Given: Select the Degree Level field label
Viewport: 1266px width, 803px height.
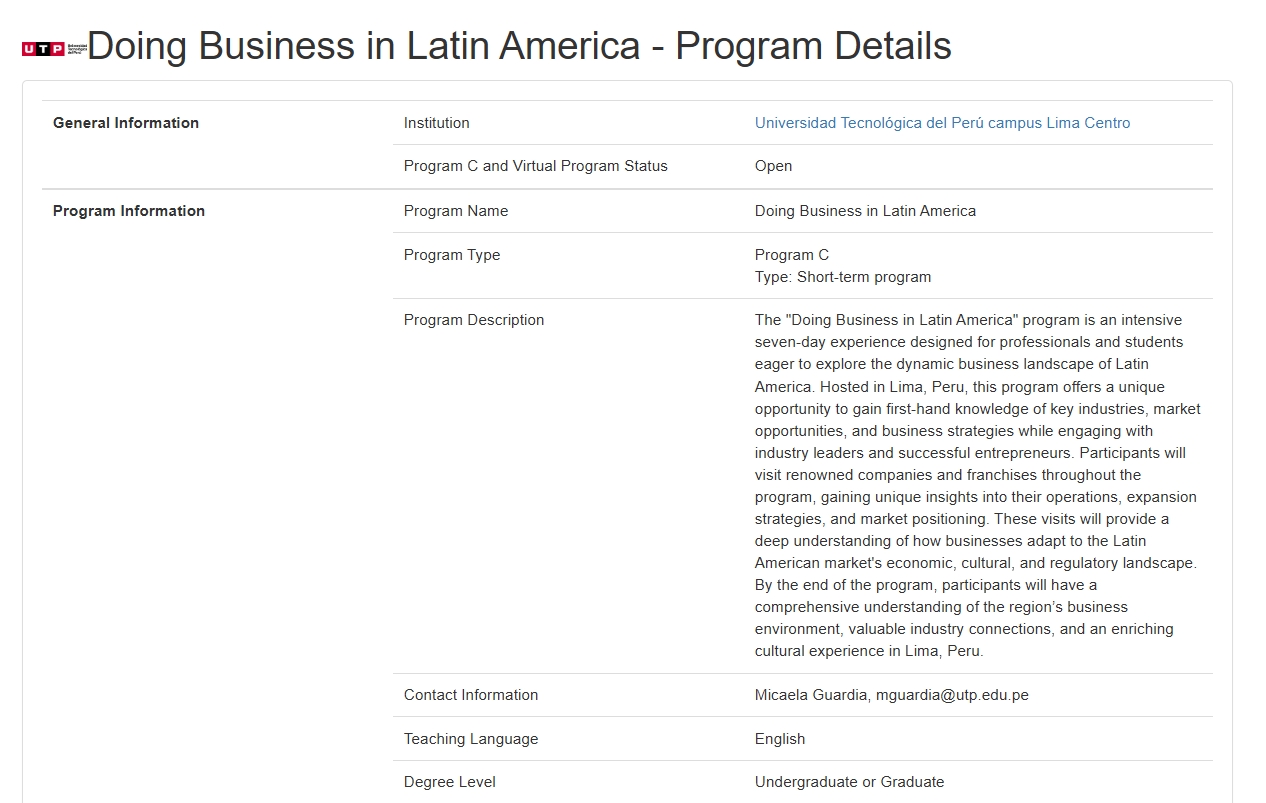Looking at the screenshot, I should point(450,782).
